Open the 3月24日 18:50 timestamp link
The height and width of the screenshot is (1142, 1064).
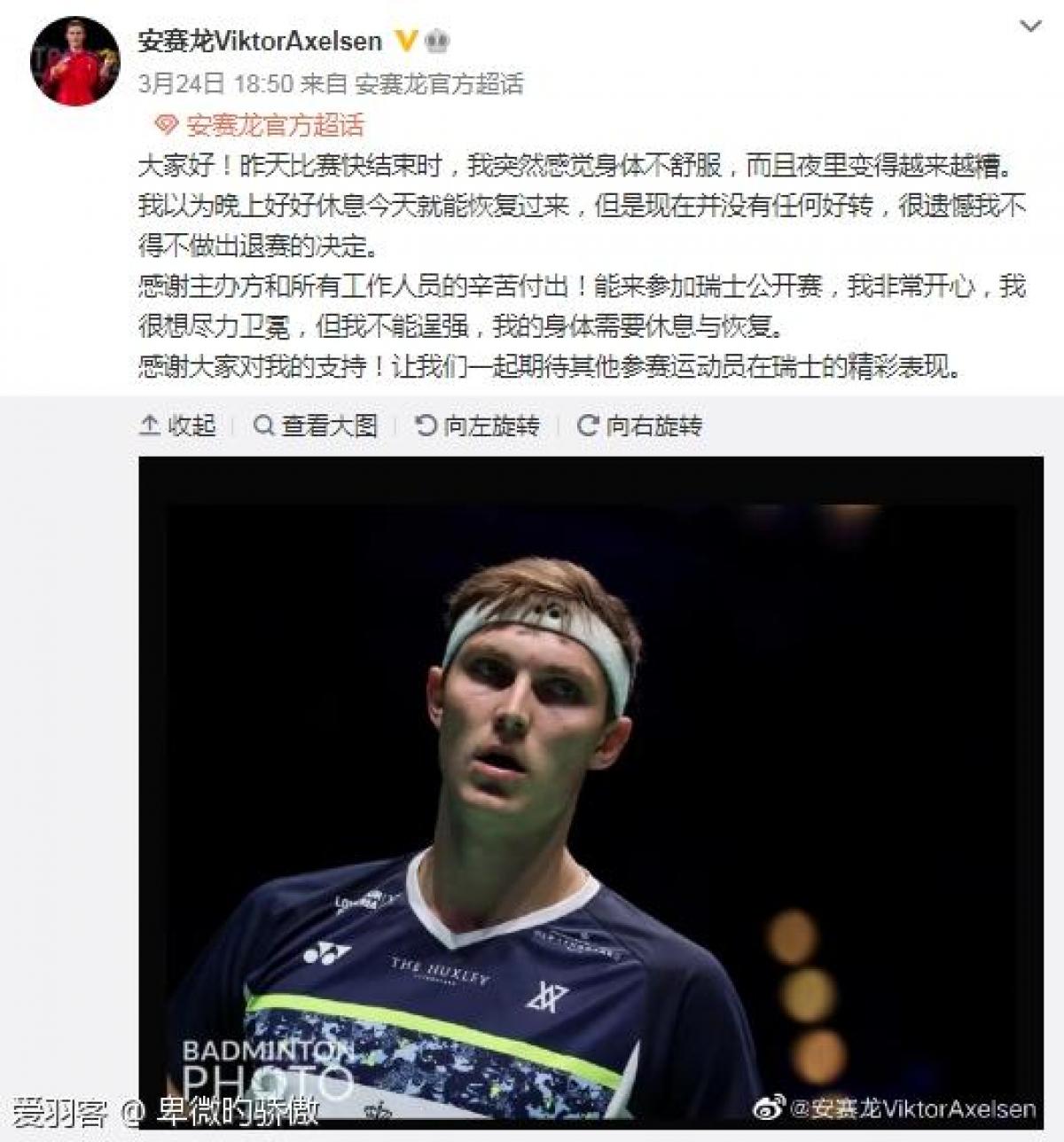pyautogui.click(x=215, y=84)
